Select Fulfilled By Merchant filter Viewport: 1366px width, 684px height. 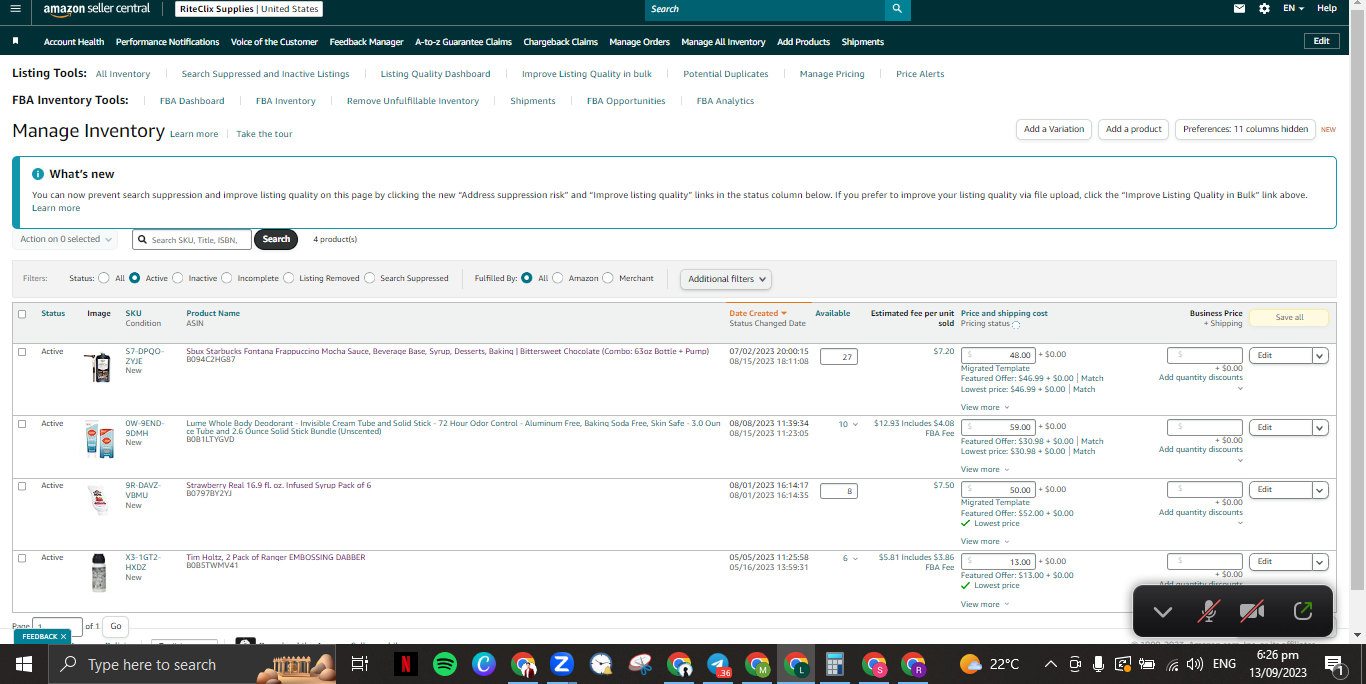[608, 278]
